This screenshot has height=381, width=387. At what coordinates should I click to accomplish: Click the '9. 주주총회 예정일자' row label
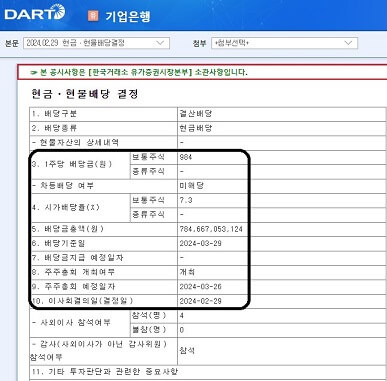[73, 286]
